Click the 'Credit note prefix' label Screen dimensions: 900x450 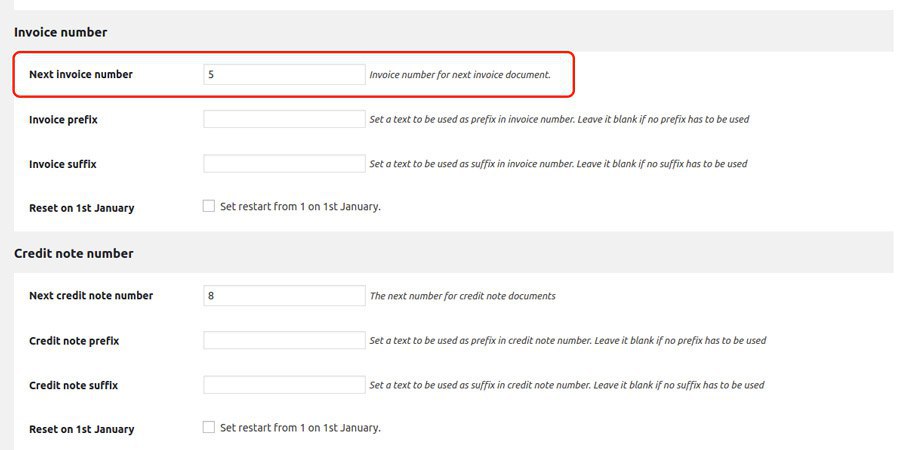(74, 341)
